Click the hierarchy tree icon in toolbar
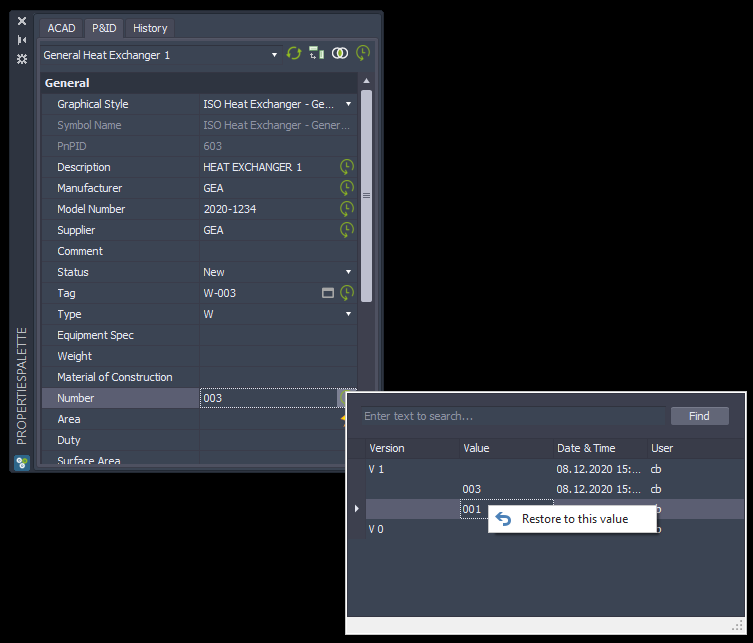This screenshot has height=643, width=753. coord(316,54)
